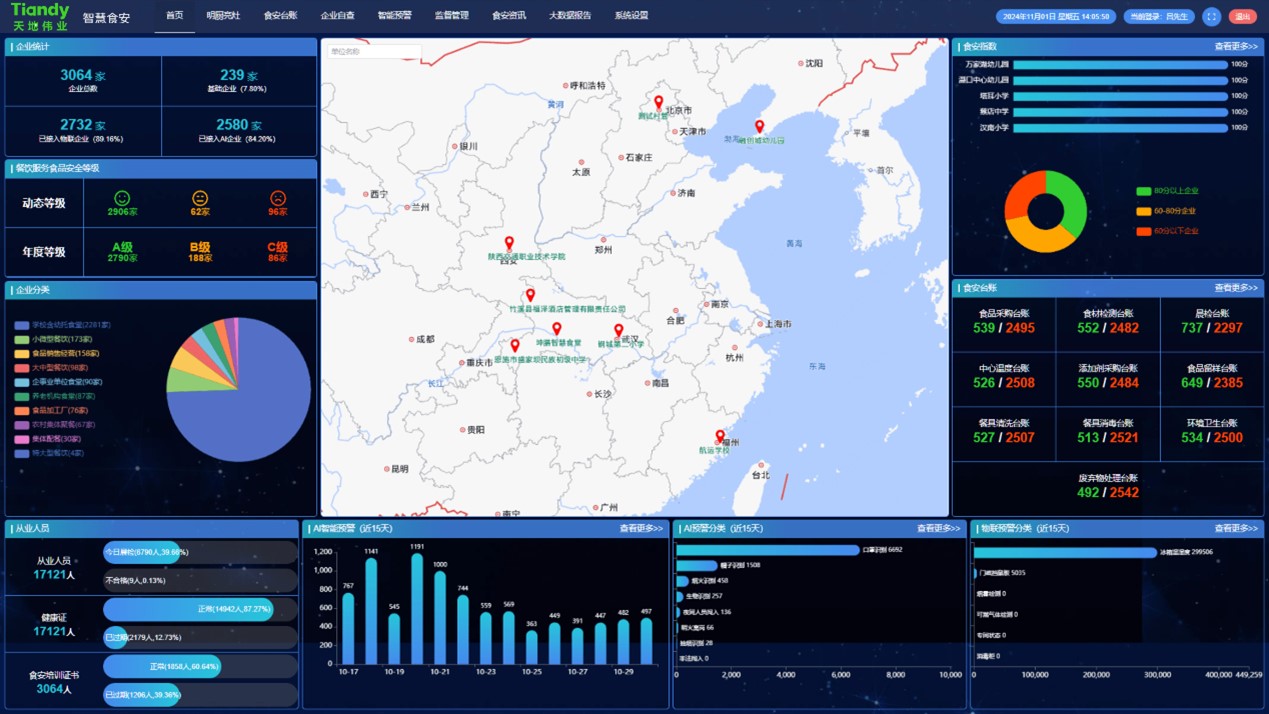The image size is (1269, 714).
Task: Click the 万家宝幼儿园 score progress bar
Action: pyautogui.click(x=1120, y=62)
